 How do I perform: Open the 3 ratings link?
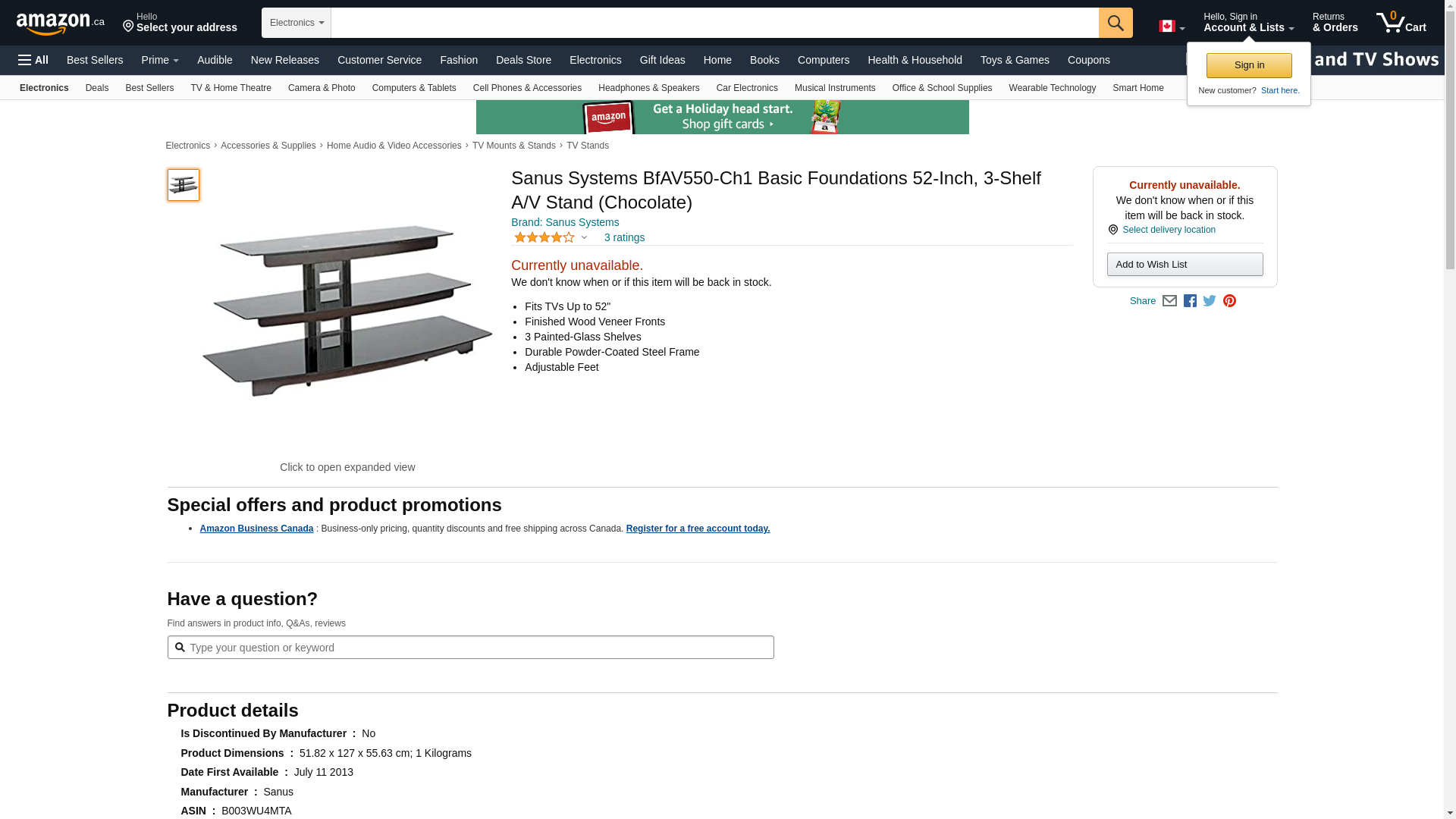(x=624, y=238)
